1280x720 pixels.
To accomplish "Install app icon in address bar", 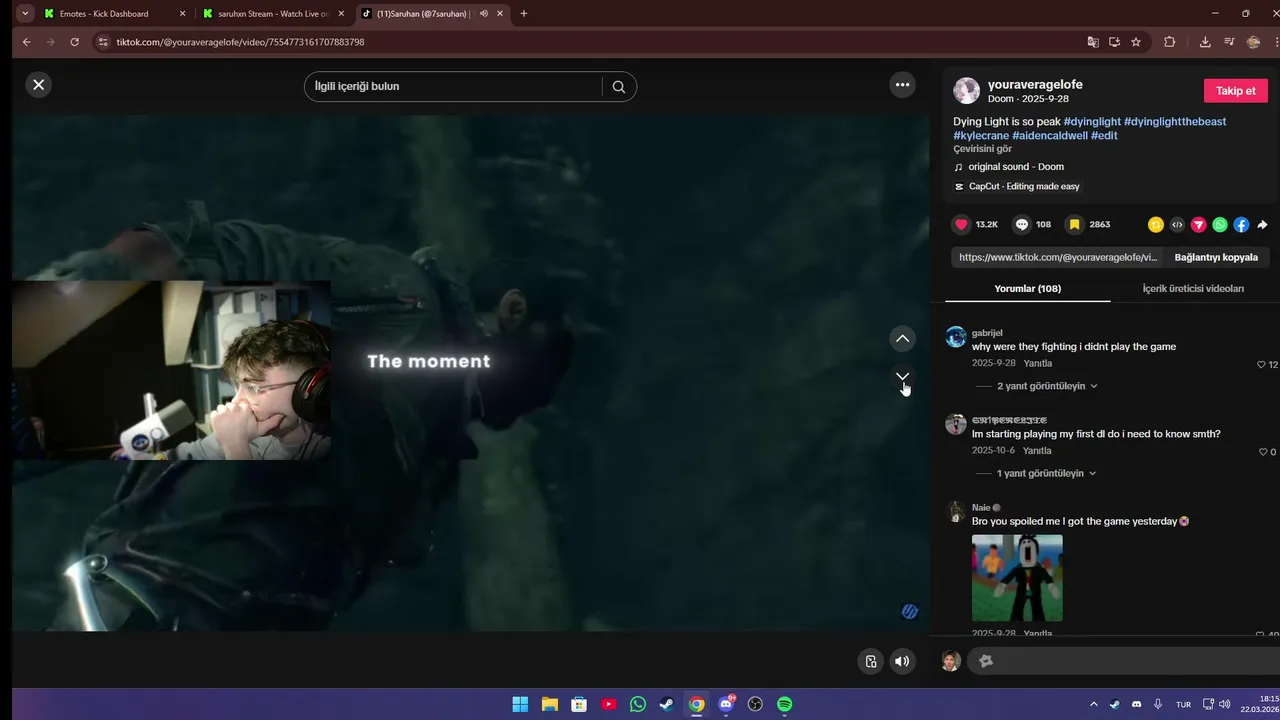I will [1114, 42].
